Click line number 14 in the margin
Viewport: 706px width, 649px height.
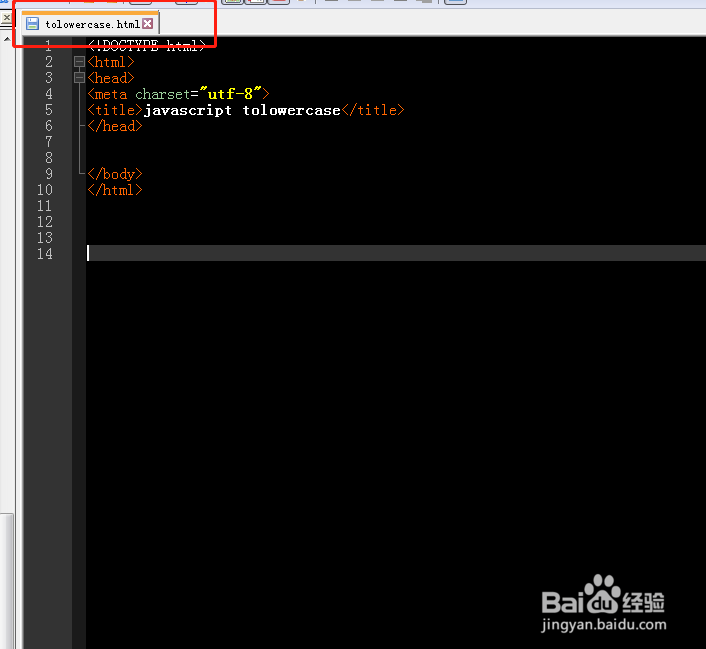pos(45,254)
